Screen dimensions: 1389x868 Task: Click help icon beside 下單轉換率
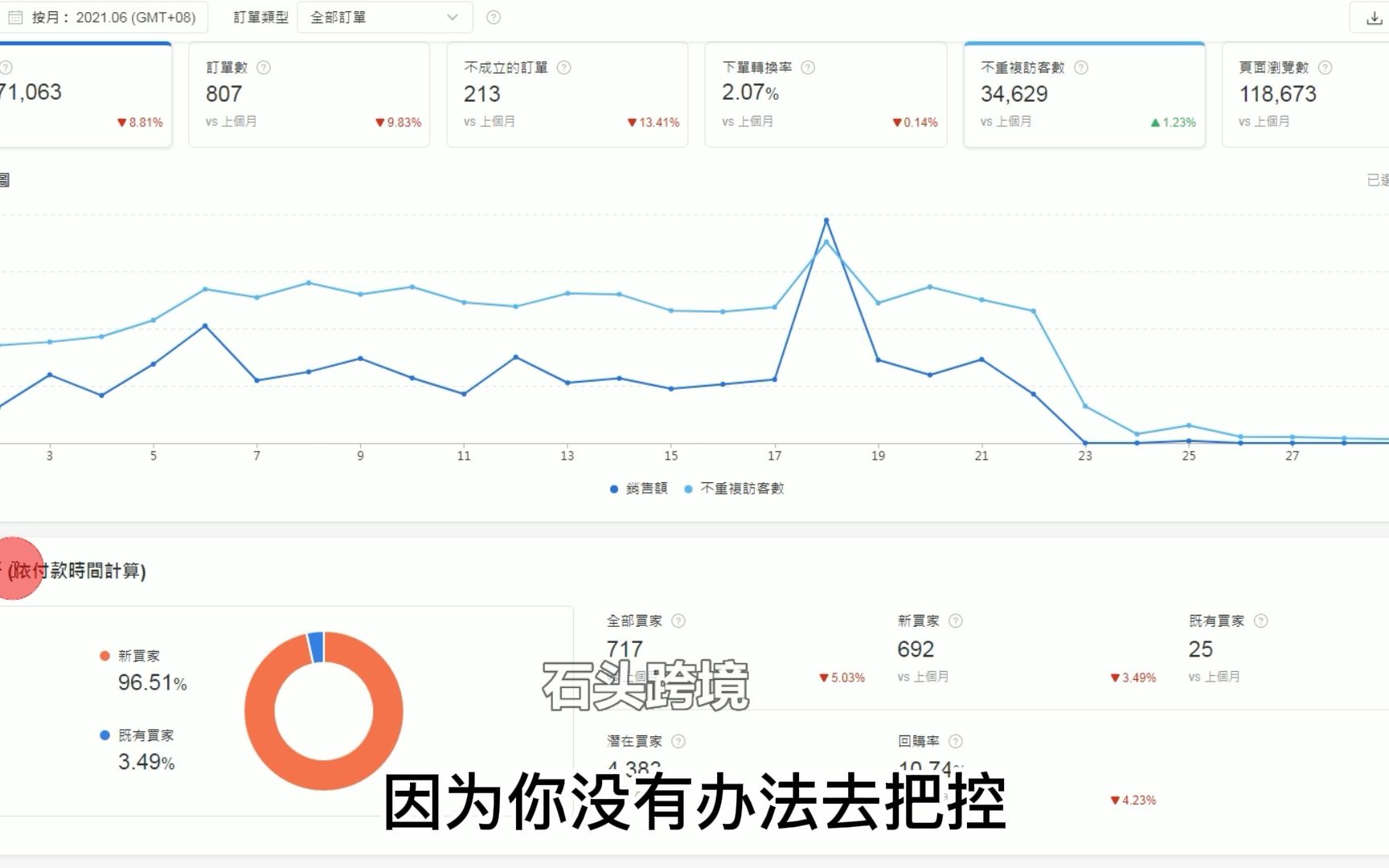808,68
